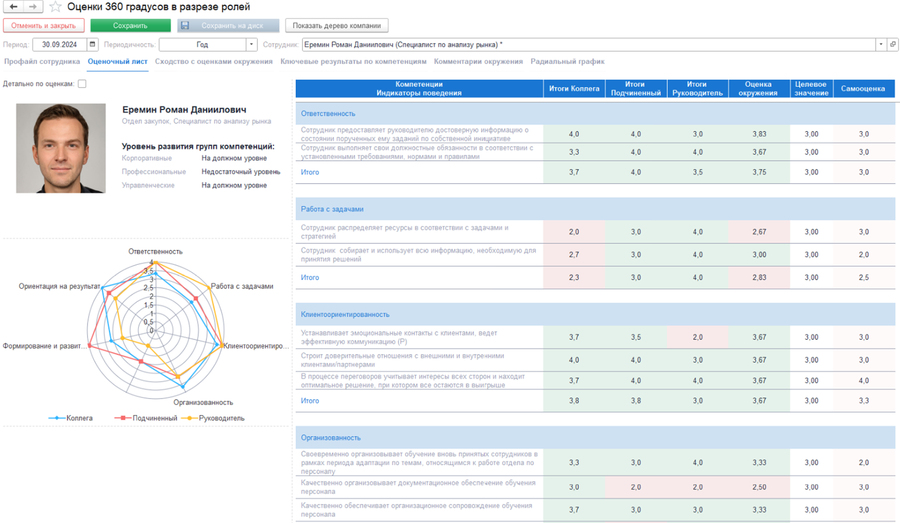Click the forward navigation arrow
Screen dimensions: 900x523
click(33, 7)
